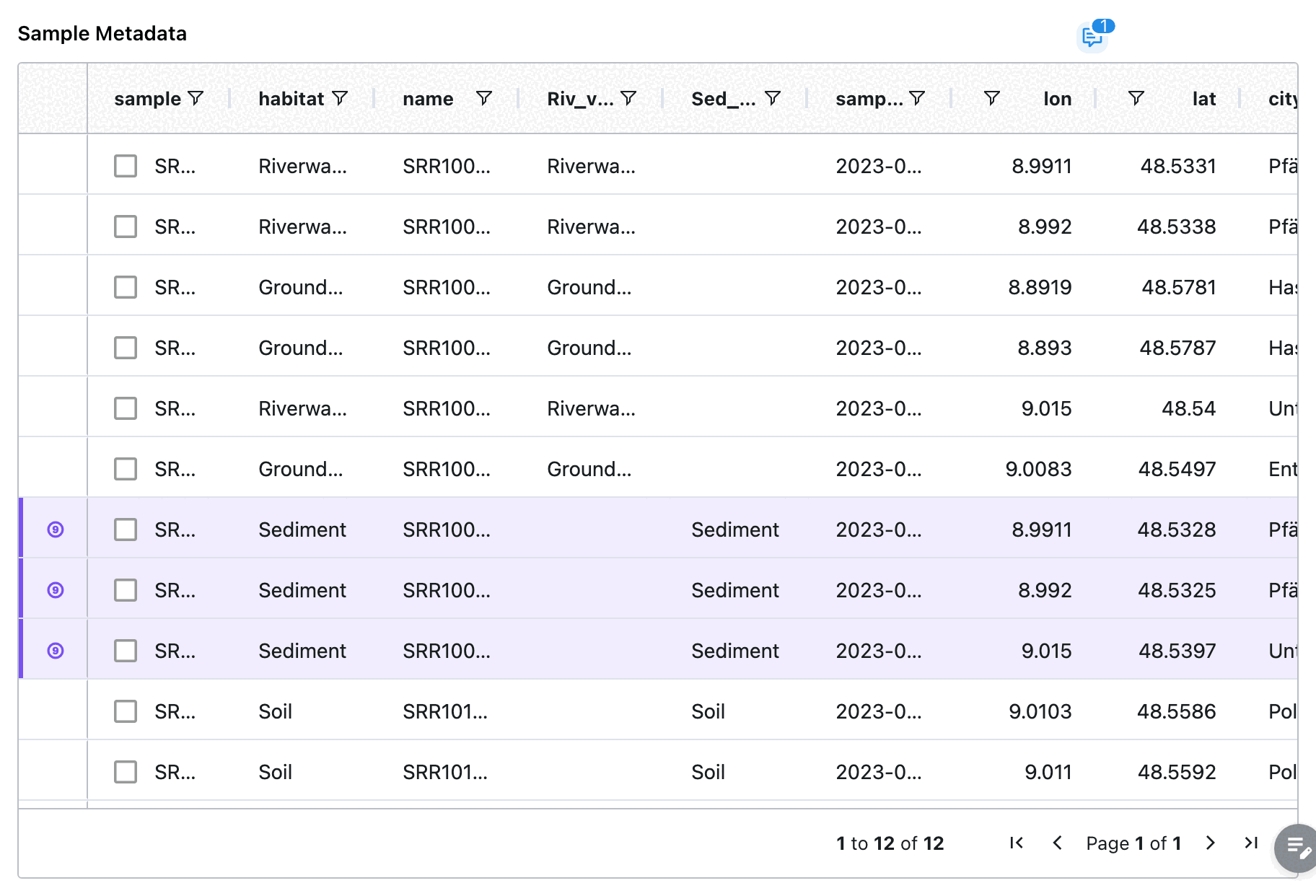The width and height of the screenshot is (1316, 896).
Task: Click lon value 9.0103
Action: point(1040,711)
